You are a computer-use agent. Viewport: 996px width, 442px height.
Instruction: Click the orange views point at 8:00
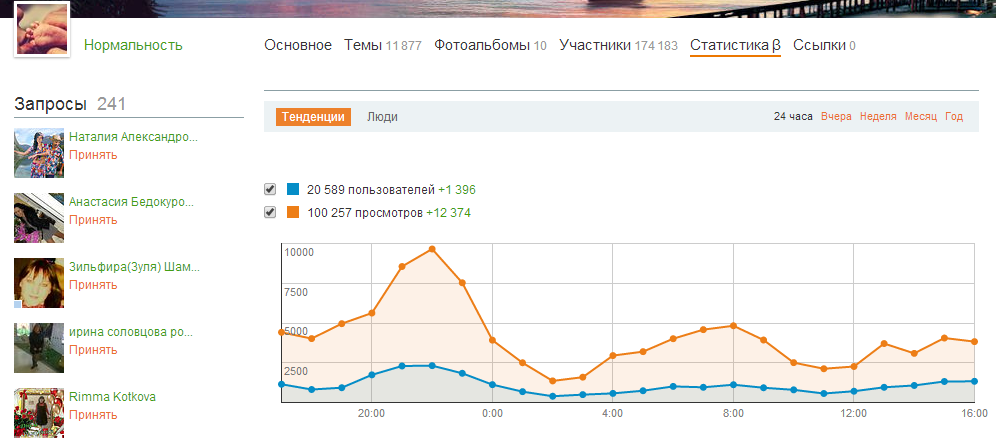(733, 326)
